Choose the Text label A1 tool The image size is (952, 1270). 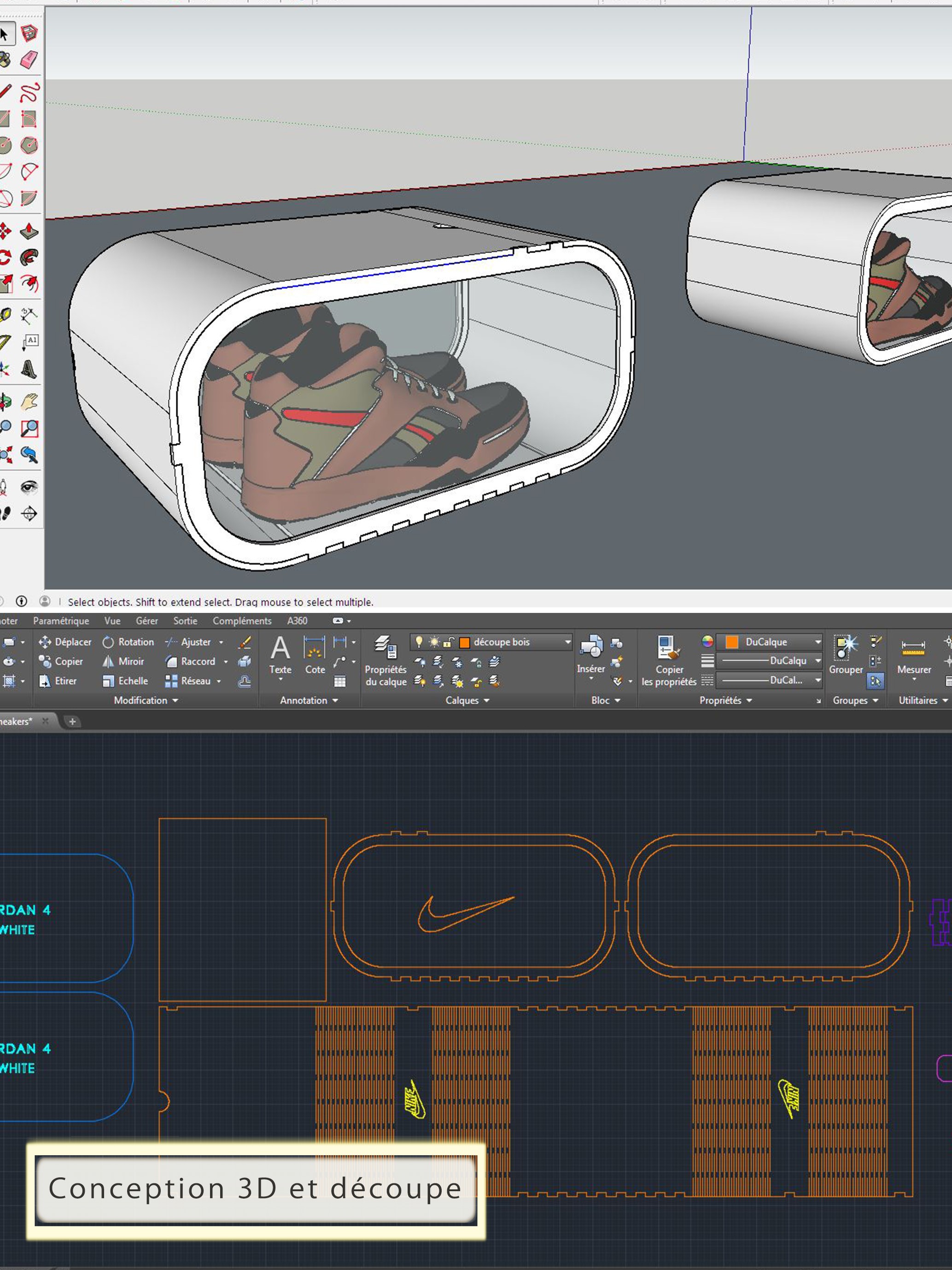[x=29, y=342]
